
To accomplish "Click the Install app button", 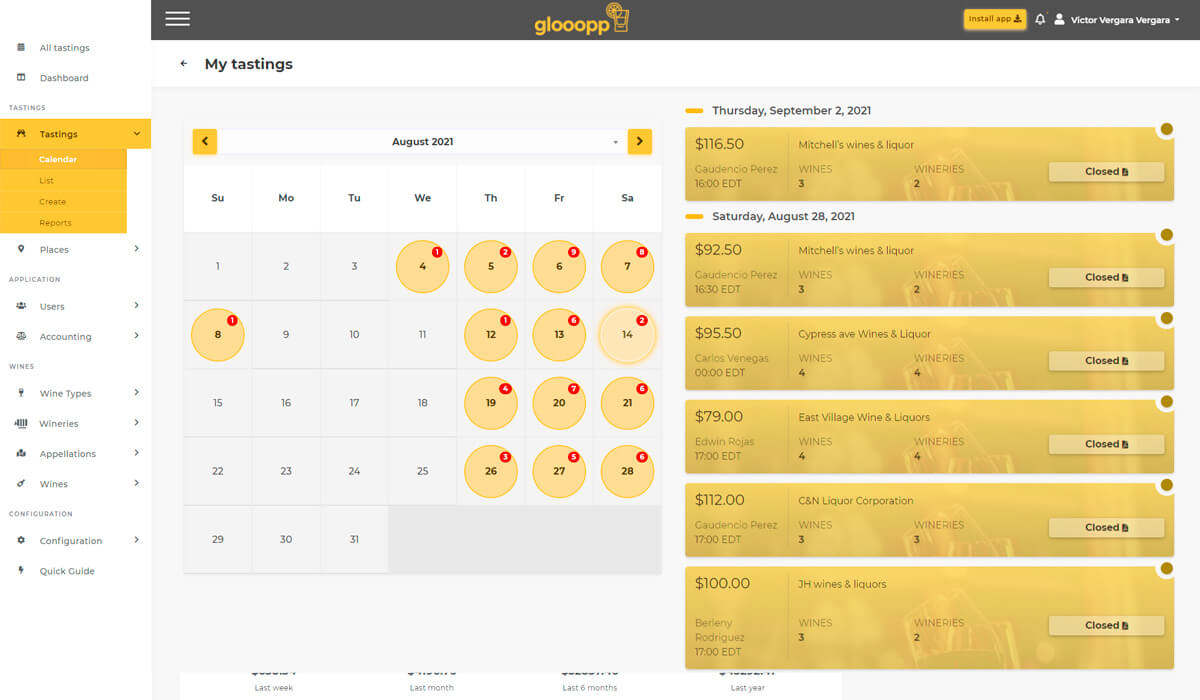I will 994,19.
